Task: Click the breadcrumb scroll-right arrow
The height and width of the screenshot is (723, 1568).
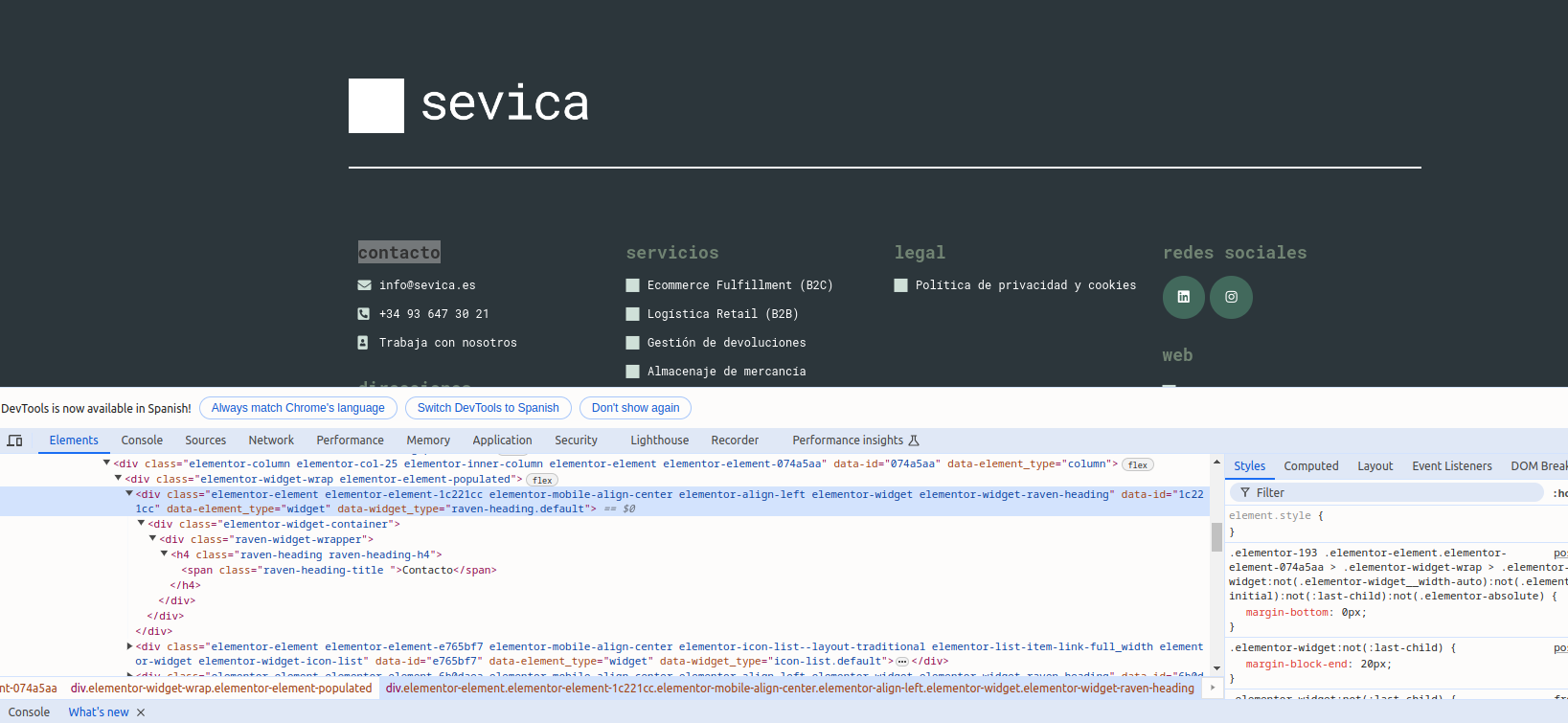Action: 1213,688
